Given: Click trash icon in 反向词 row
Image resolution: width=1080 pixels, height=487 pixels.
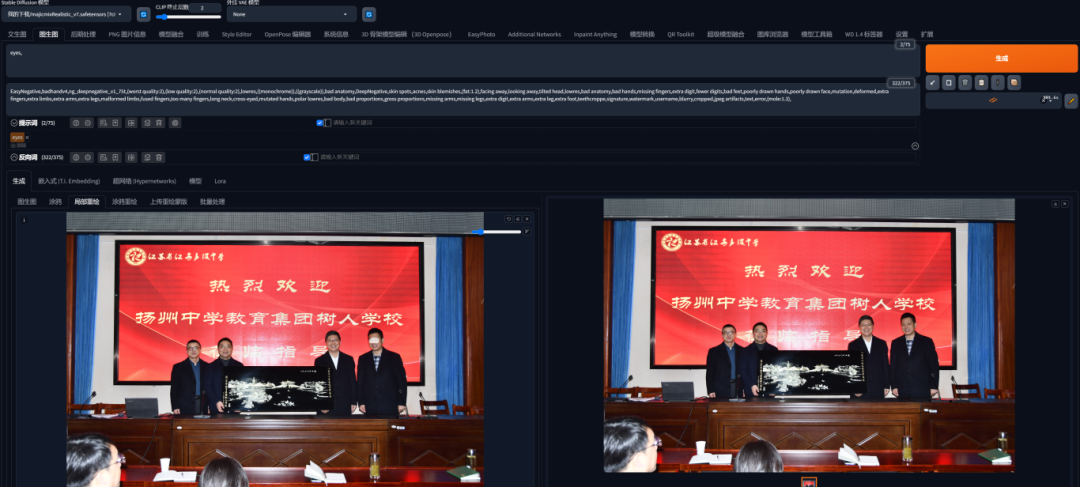Looking at the screenshot, I should click(159, 157).
